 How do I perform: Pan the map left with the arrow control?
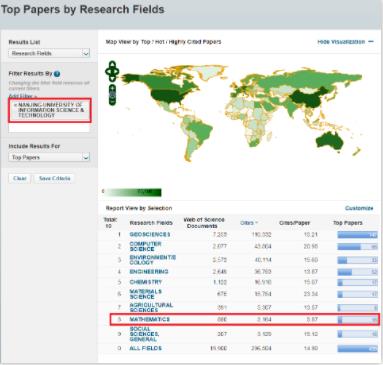(108, 71)
